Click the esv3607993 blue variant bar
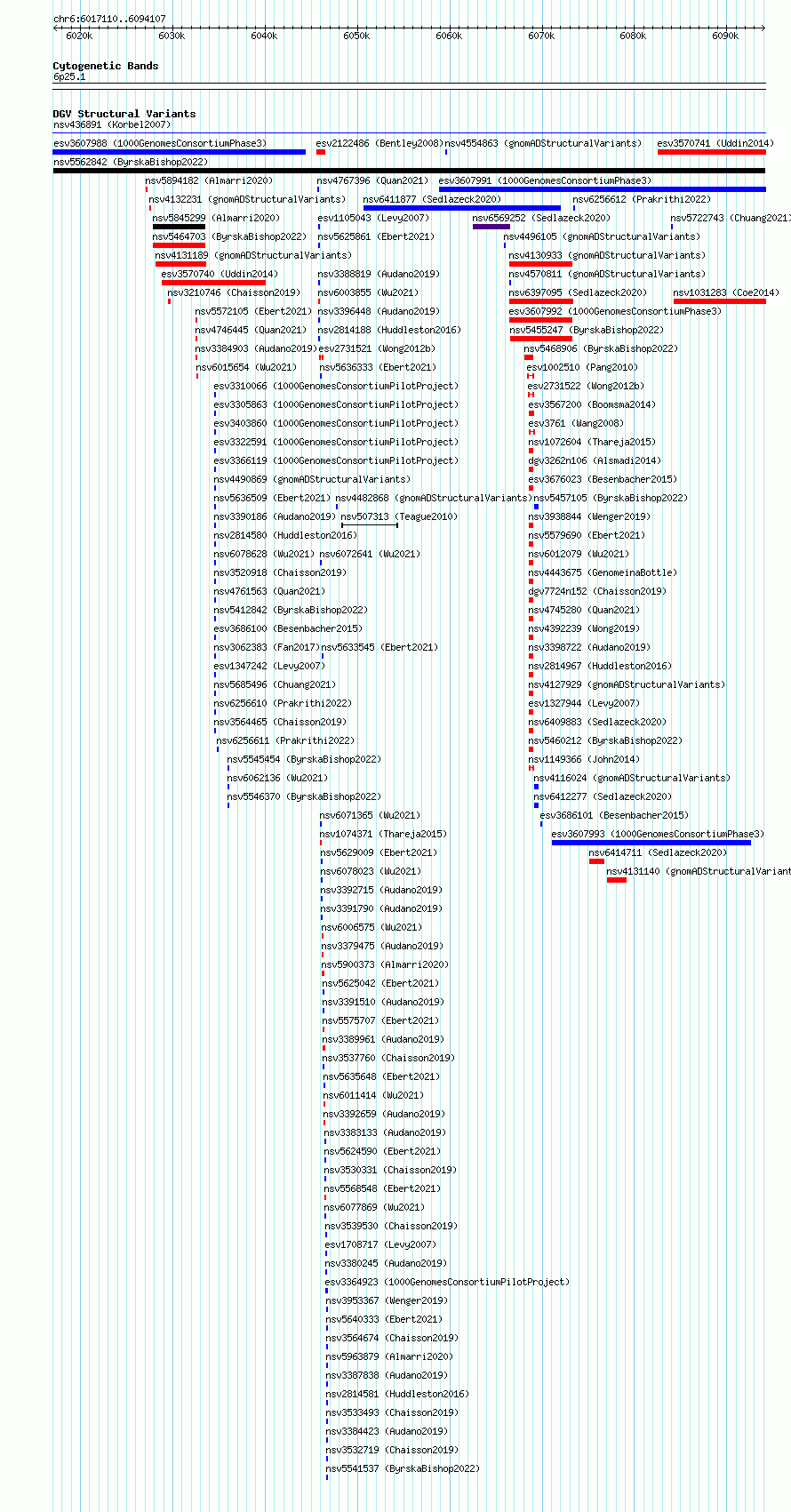The height and width of the screenshot is (1512, 791). pos(651,843)
